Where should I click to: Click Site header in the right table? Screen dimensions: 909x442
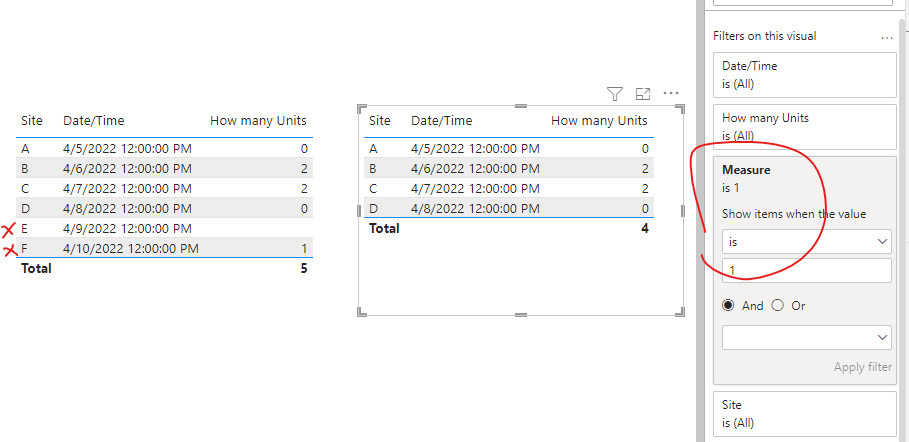pyautogui.click(x=380, y=121)
